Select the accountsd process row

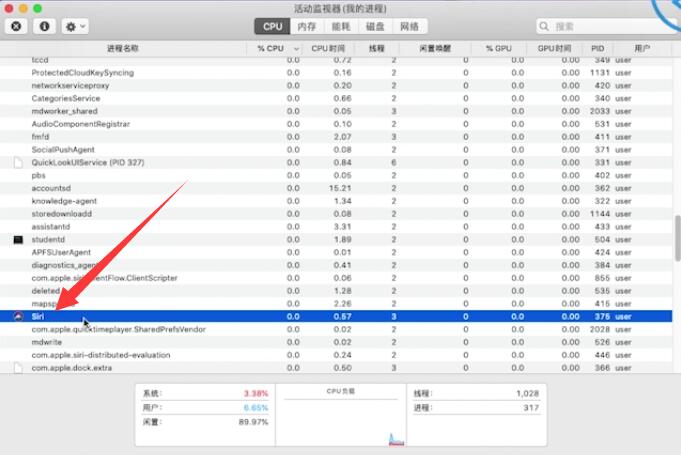tap(336, 188)
